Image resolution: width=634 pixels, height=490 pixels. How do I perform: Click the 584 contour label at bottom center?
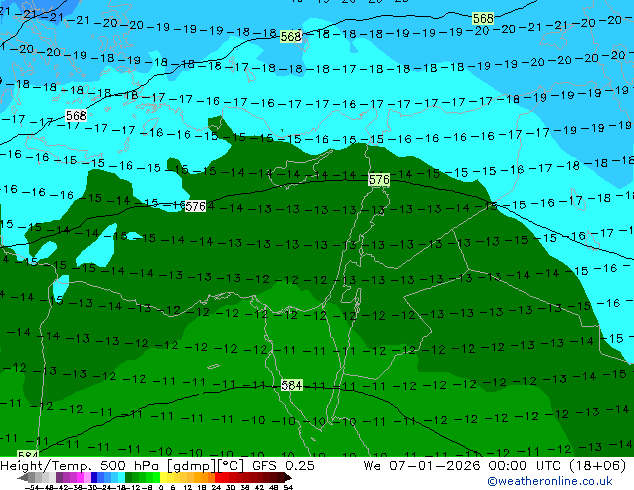[x=292, y=385]
